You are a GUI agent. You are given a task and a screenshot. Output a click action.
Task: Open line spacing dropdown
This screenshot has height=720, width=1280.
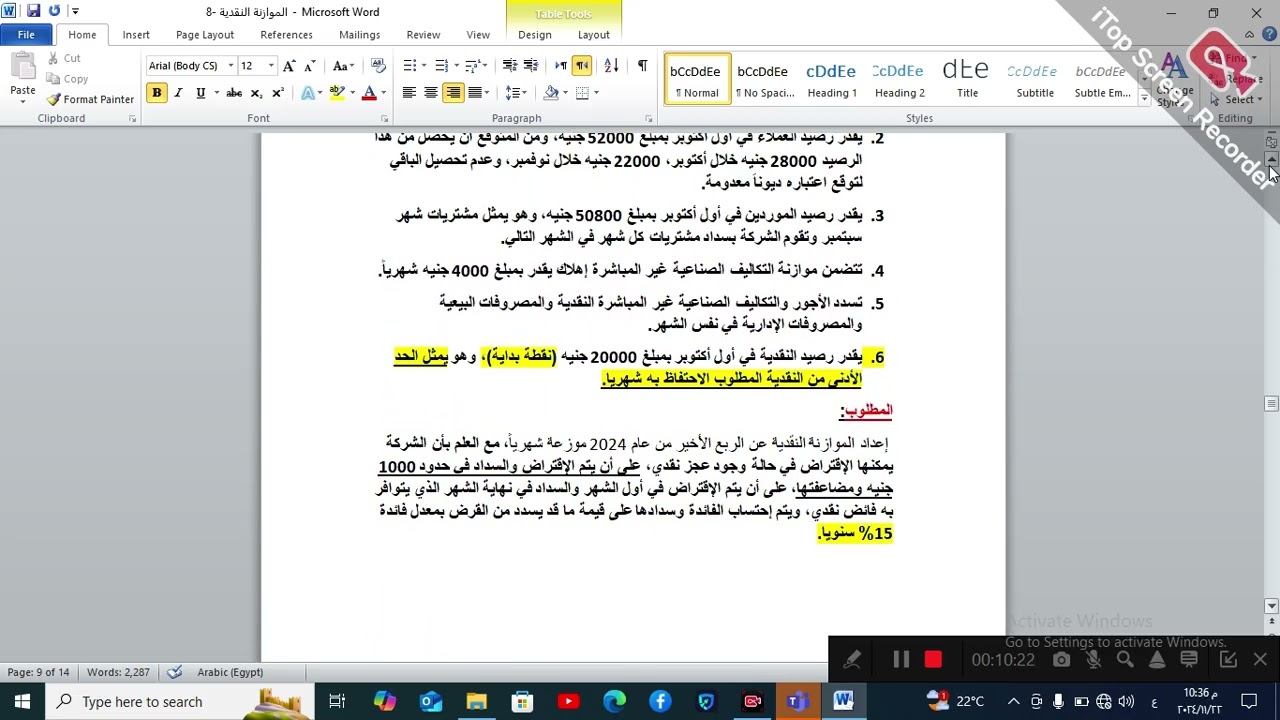click(x=516, y=93)
